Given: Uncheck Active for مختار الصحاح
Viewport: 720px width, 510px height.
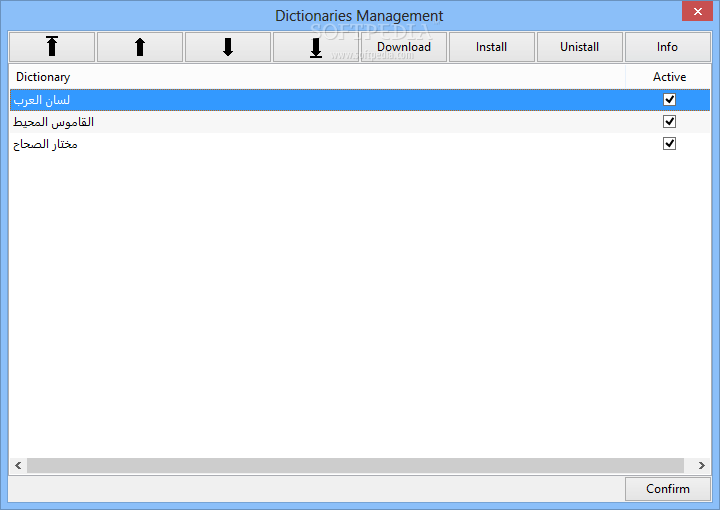Looking at the screenshot, I should tap(669, 144).
